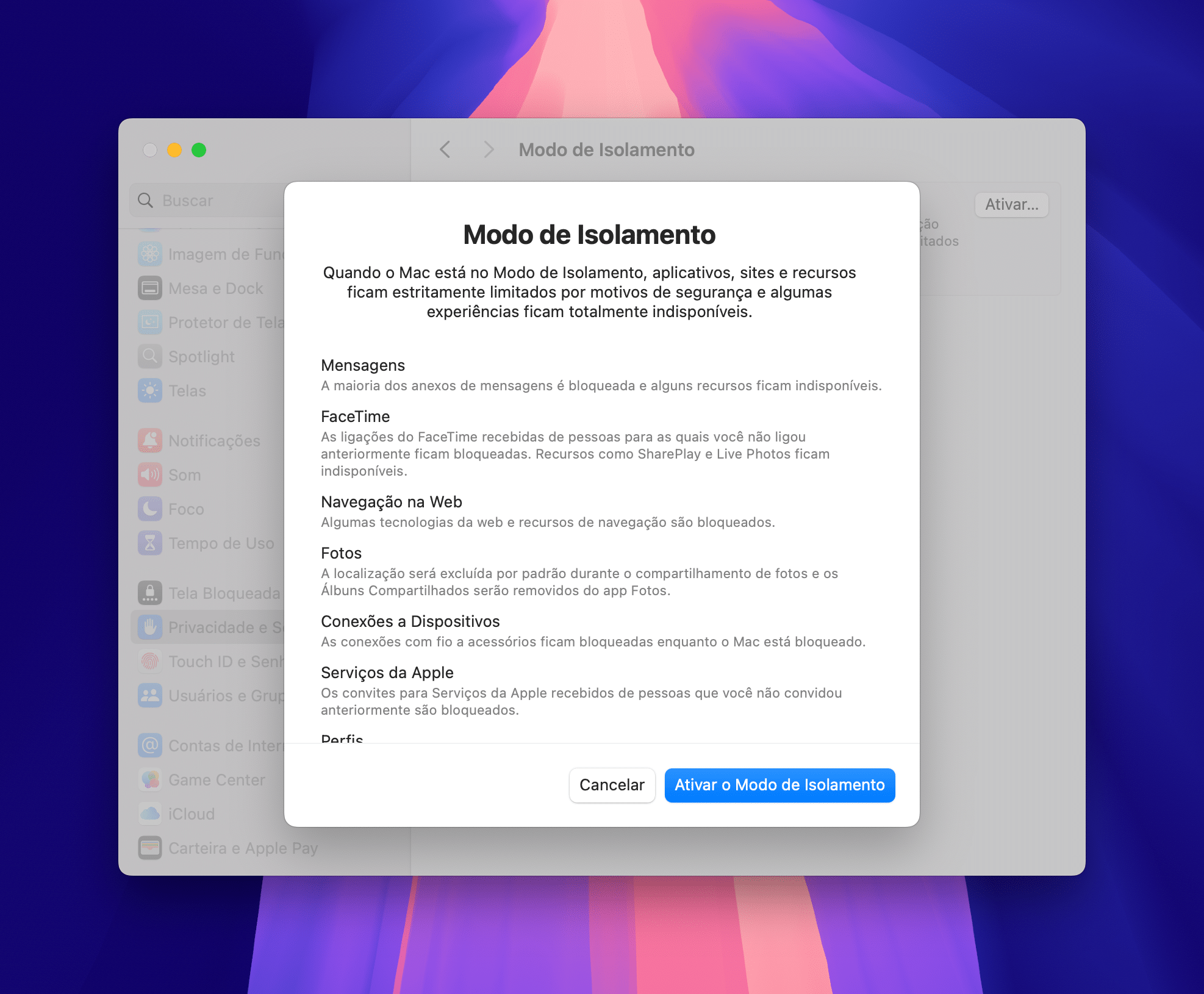Select the iCloud sidebar label
Viewport: 1204px width, 994px height.
tap(192, 814)
